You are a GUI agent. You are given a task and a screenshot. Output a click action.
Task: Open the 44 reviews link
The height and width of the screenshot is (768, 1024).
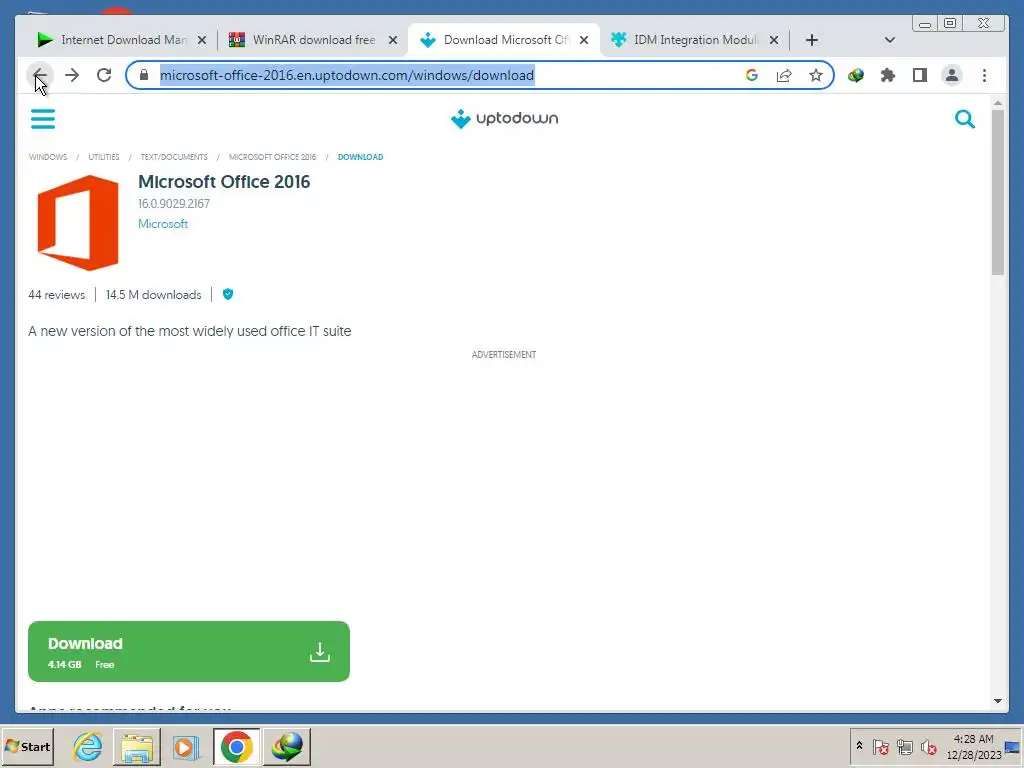(56, 295)
